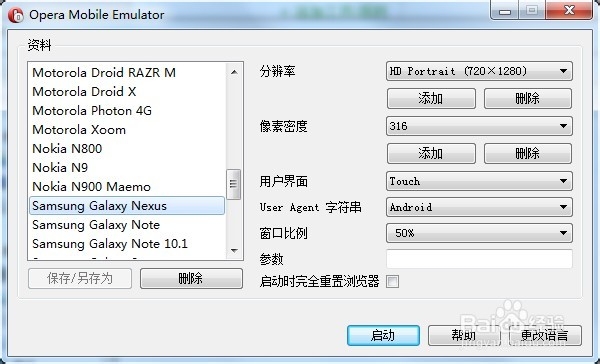The image size is (600, 364).
Task: Select Motorola Droid X profile
Action: click(x=127, y=91)
